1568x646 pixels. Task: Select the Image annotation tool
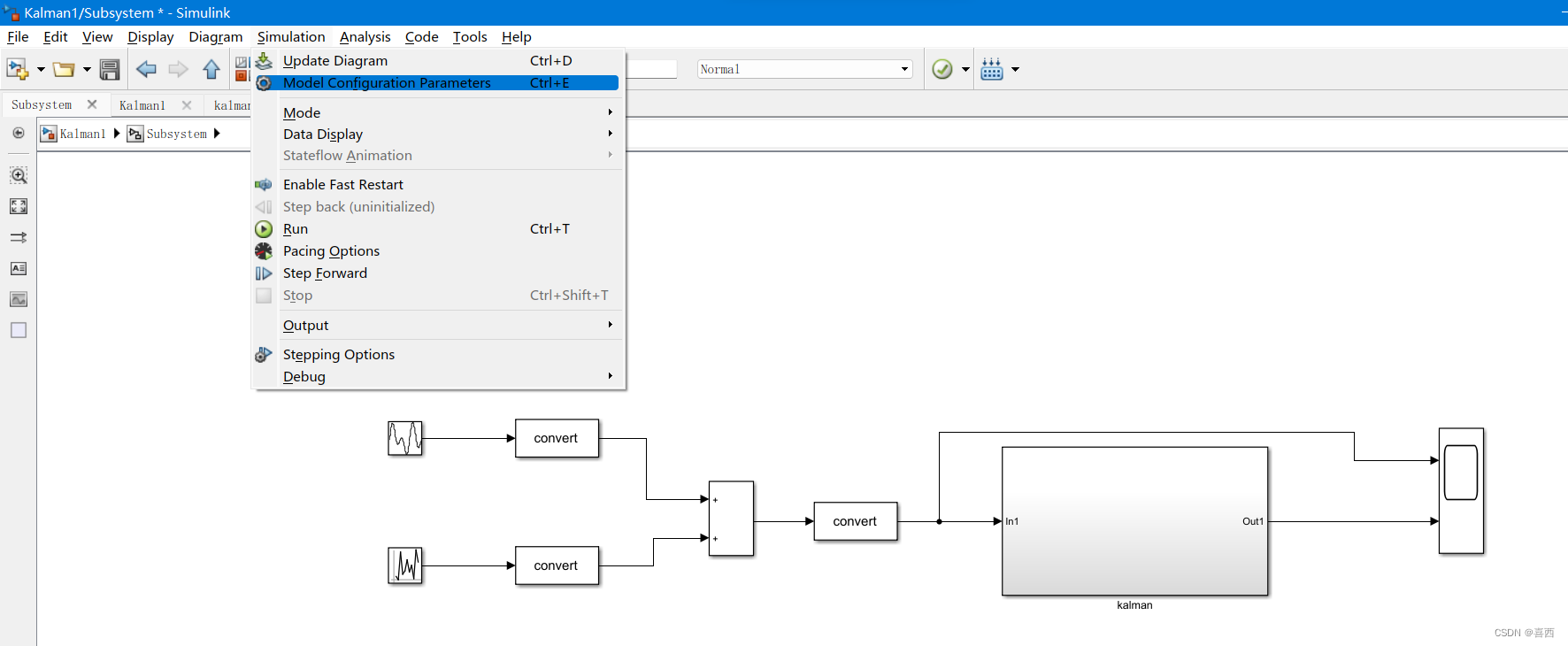click(x=19, y=299)
